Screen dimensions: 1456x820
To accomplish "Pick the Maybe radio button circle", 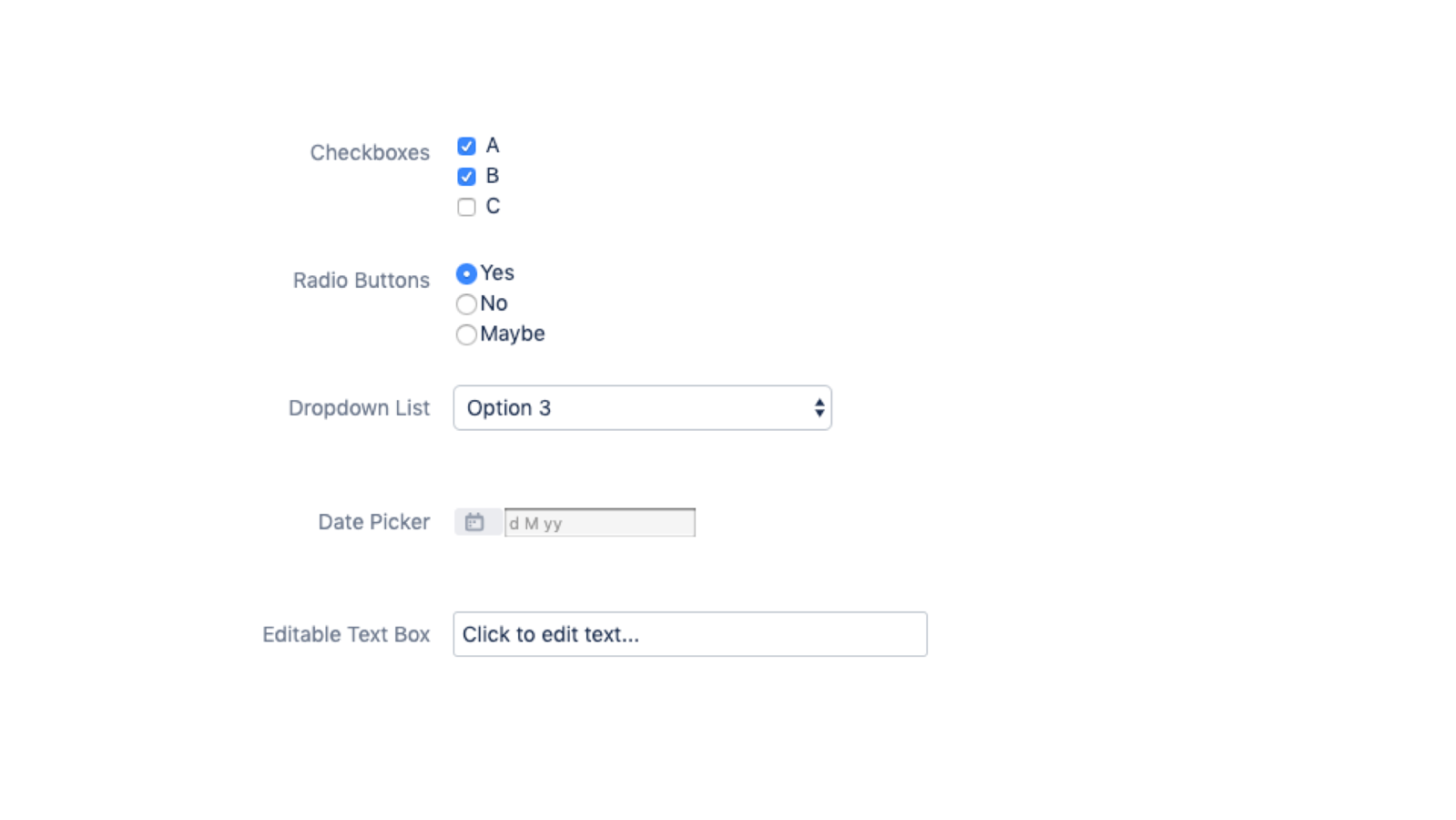I will (466, 334).
